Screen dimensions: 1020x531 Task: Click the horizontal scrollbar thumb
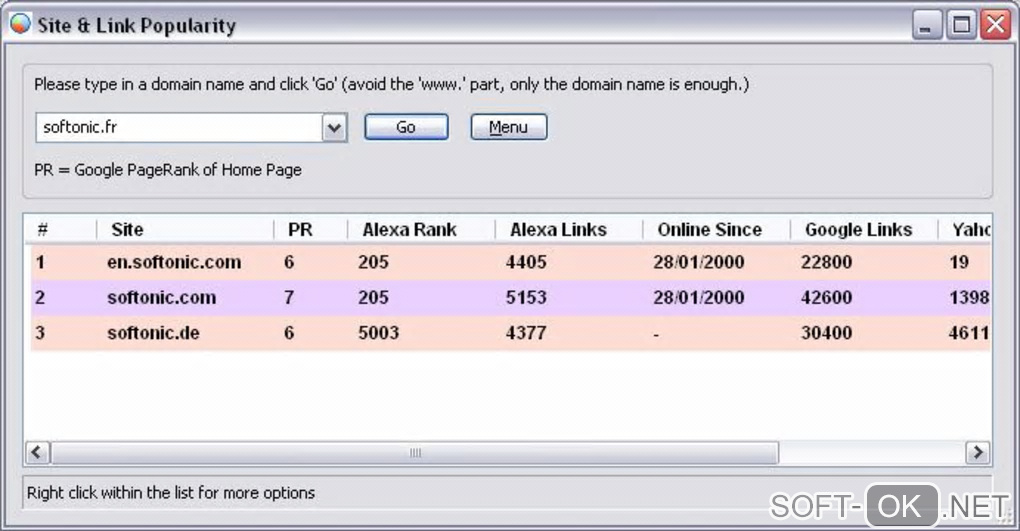(414, 452)
